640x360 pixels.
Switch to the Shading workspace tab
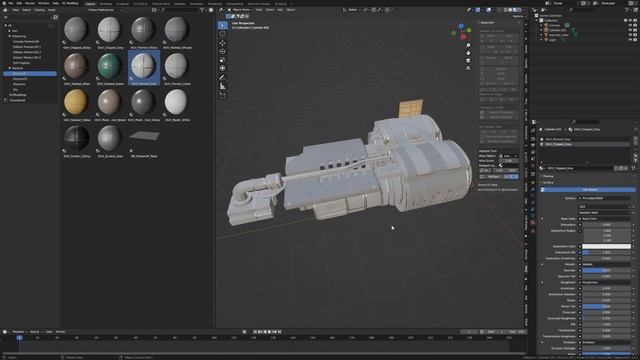coord(179,4)
